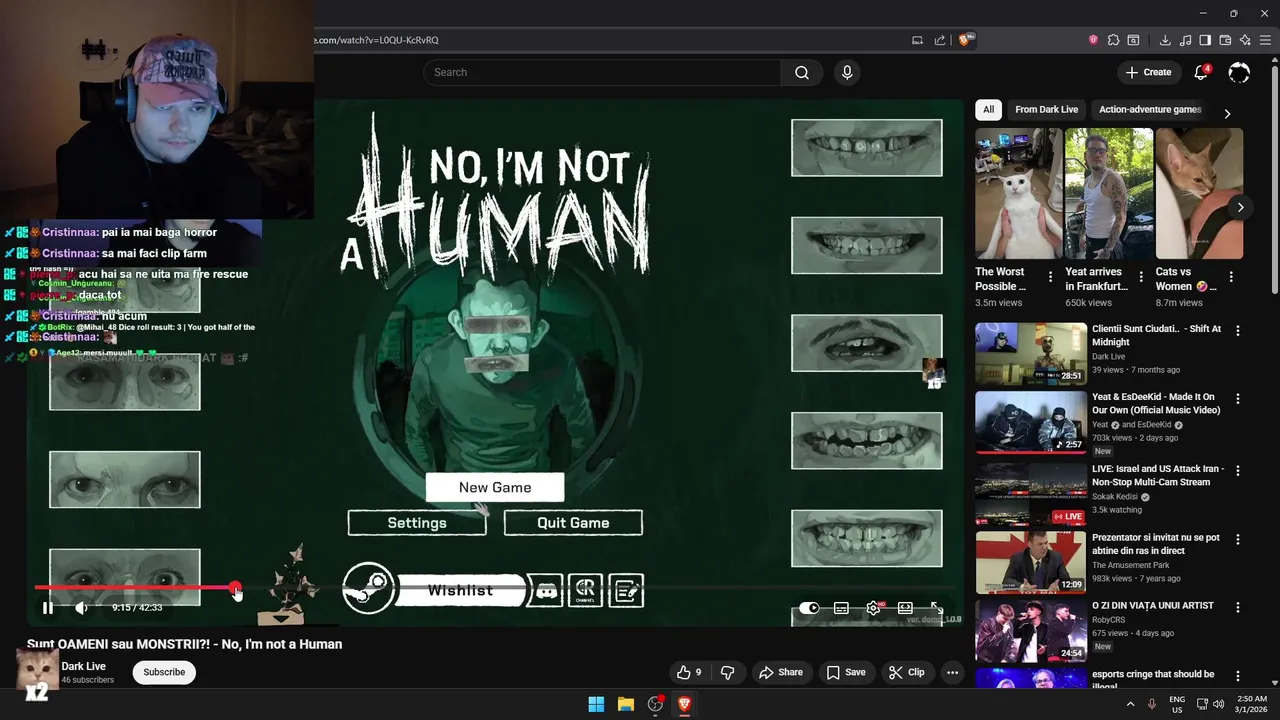The height and width of the screenshot is (720, 1280).
Task: Open YouTube notifications bell
Action: pyautogui.click(x=1202, y=72)
